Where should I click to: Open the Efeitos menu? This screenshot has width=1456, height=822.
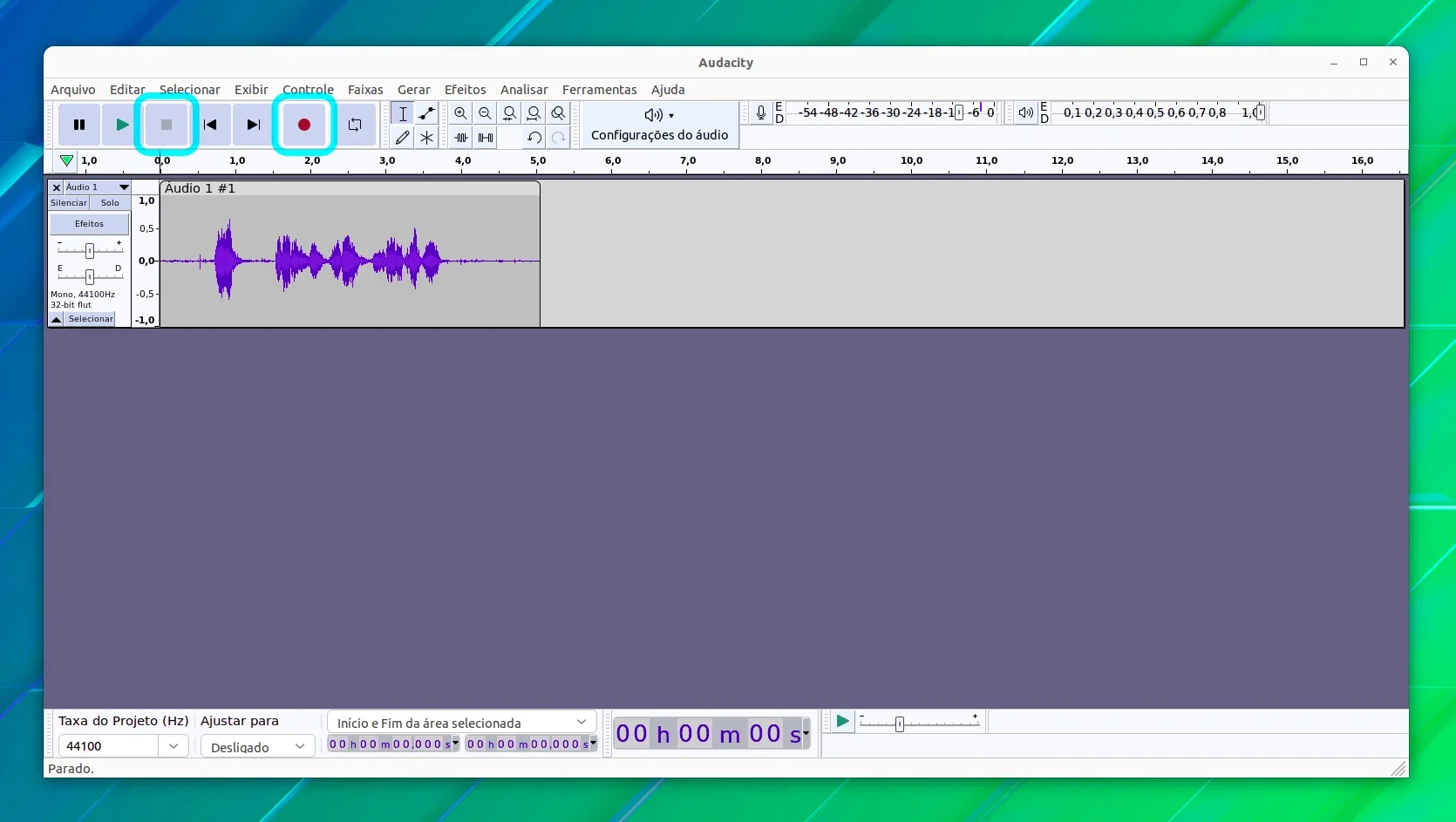click(x=466, y=90)
